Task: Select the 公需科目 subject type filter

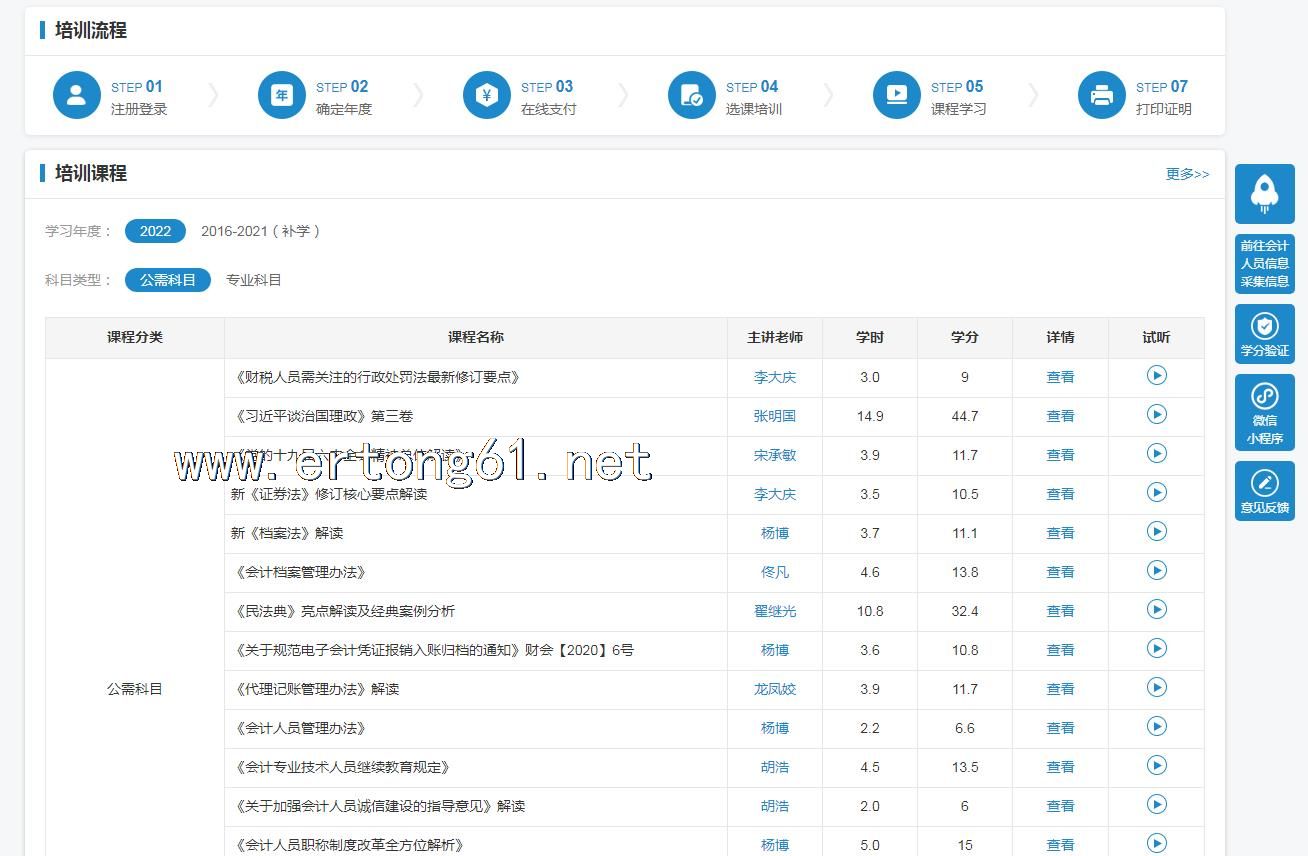Action: [x=167, y=280]
